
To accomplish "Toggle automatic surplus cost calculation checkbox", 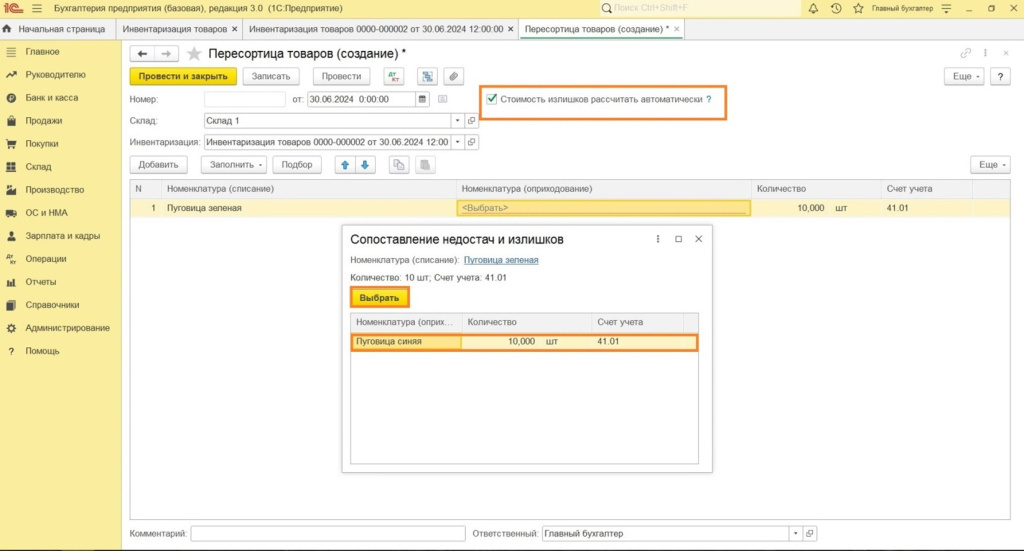I will [x=492, y=99].
